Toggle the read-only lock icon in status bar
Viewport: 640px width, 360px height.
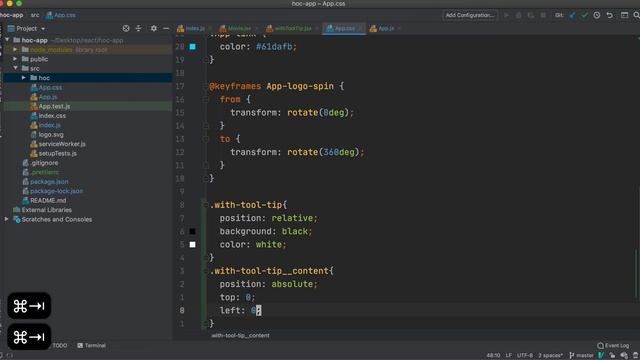pos(612,356)
